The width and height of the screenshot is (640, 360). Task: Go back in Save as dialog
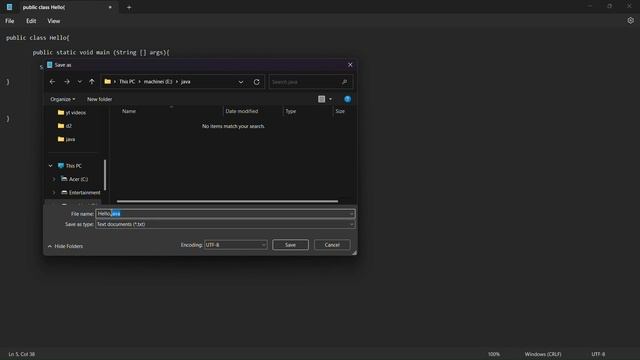point(52,82)
